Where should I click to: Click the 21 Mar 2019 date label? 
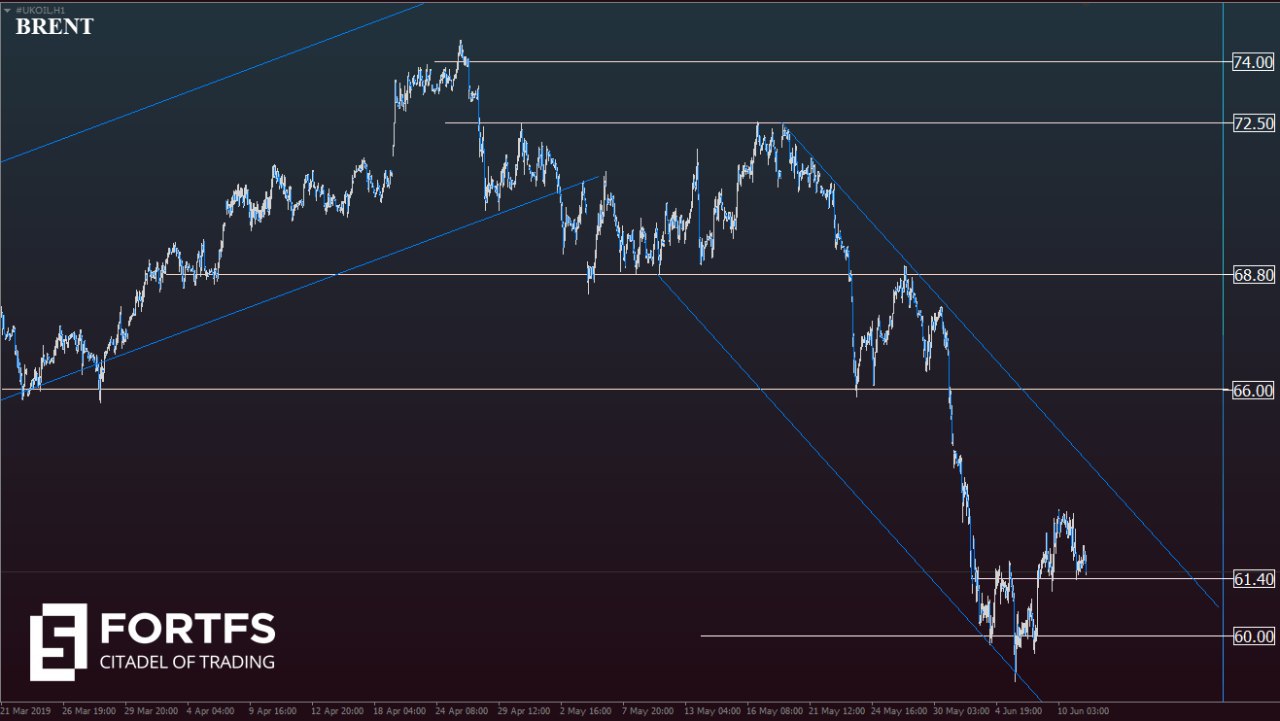pyautogui.click(x=25, y=711)
